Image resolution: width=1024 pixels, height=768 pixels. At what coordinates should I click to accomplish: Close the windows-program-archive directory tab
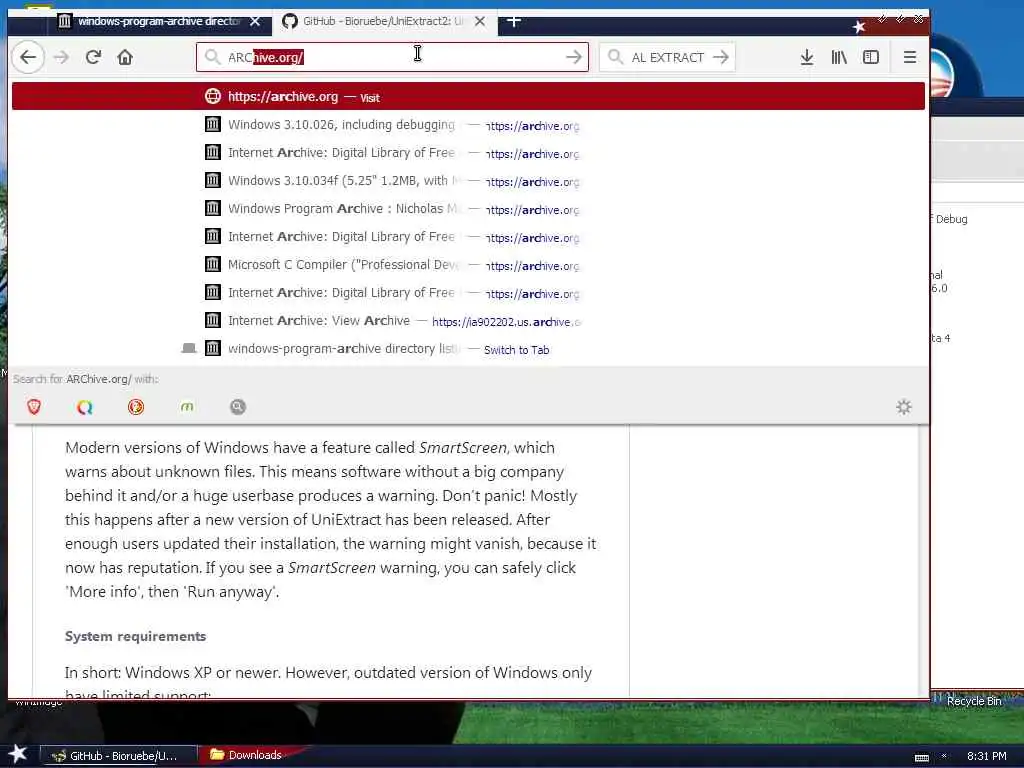point(255,22)
